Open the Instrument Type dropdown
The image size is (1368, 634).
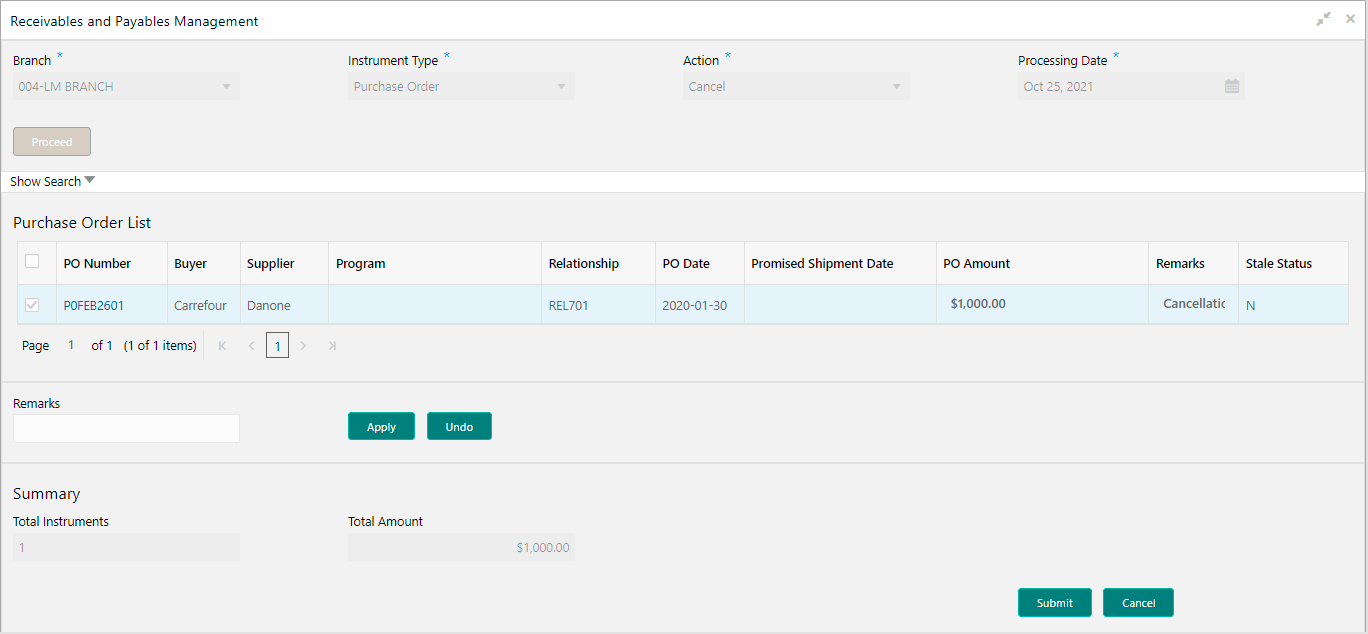pos(461,86)
